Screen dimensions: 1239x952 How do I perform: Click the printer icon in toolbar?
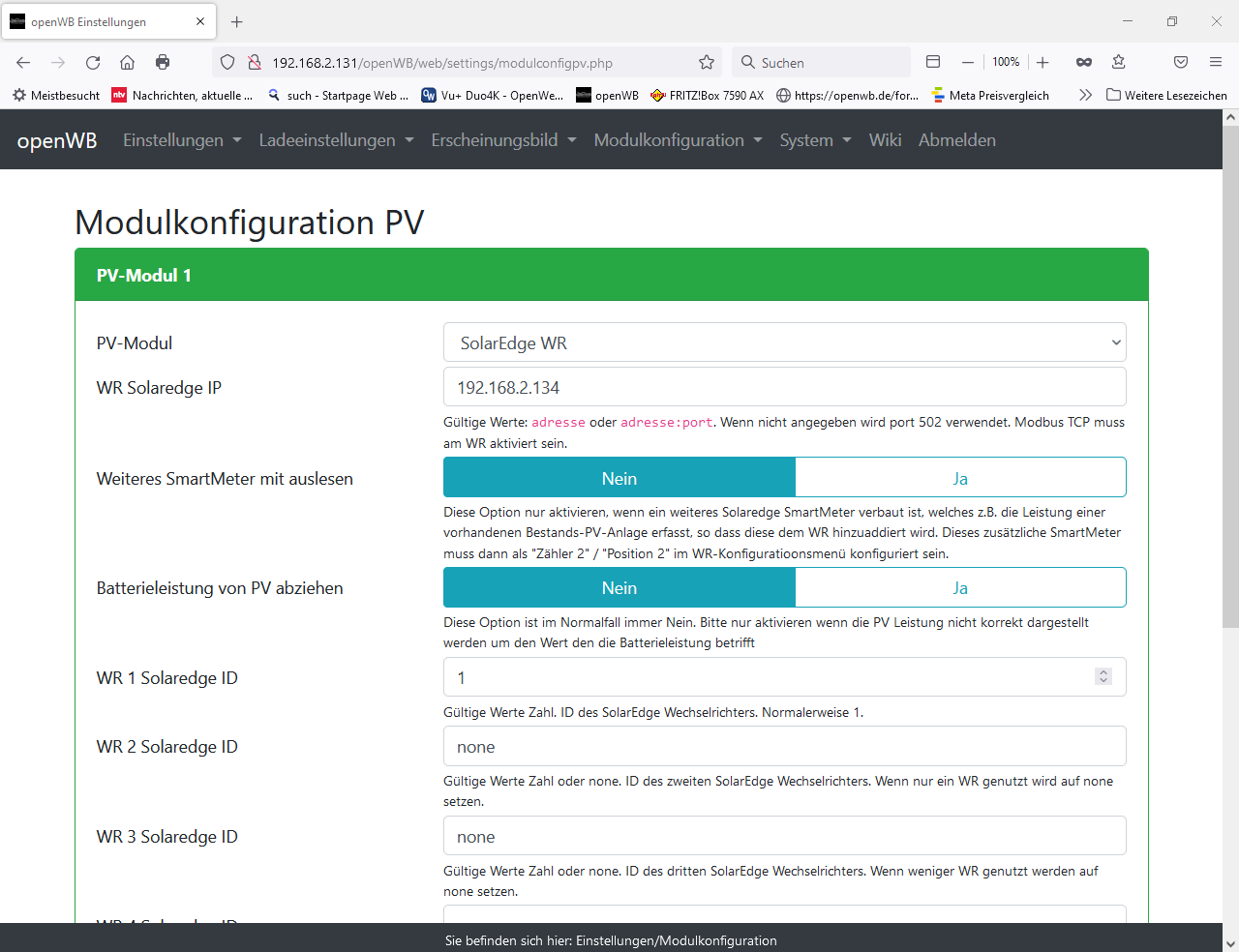(x=163, y=63)
